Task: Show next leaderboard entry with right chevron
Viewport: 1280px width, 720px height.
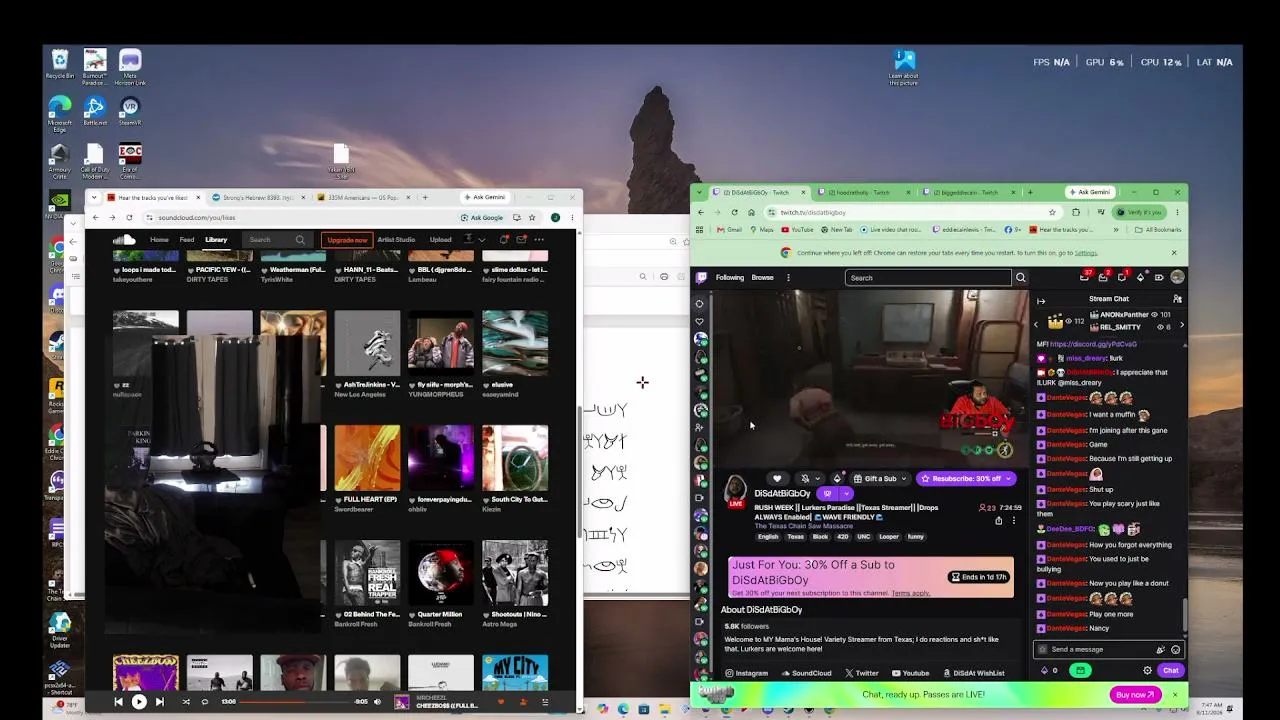Action: (x=1181, y=324)
